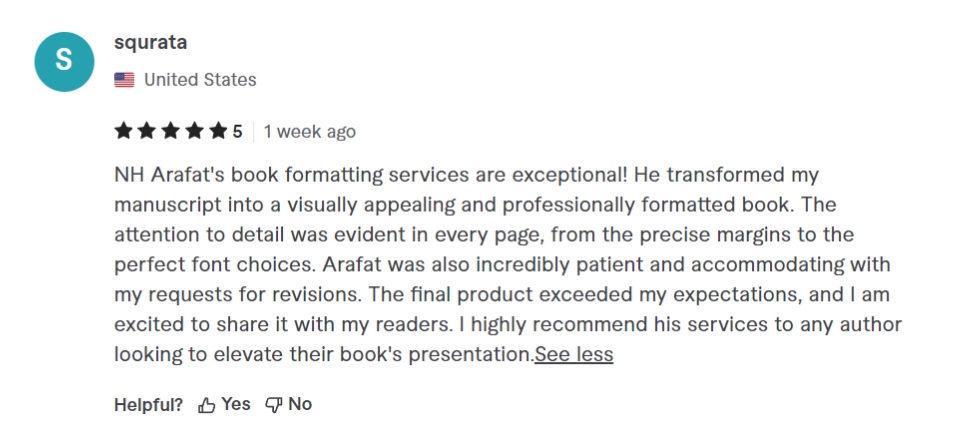Click the "1 week ago" timestamp
963x442 pixels.
[x=309, y=131]
